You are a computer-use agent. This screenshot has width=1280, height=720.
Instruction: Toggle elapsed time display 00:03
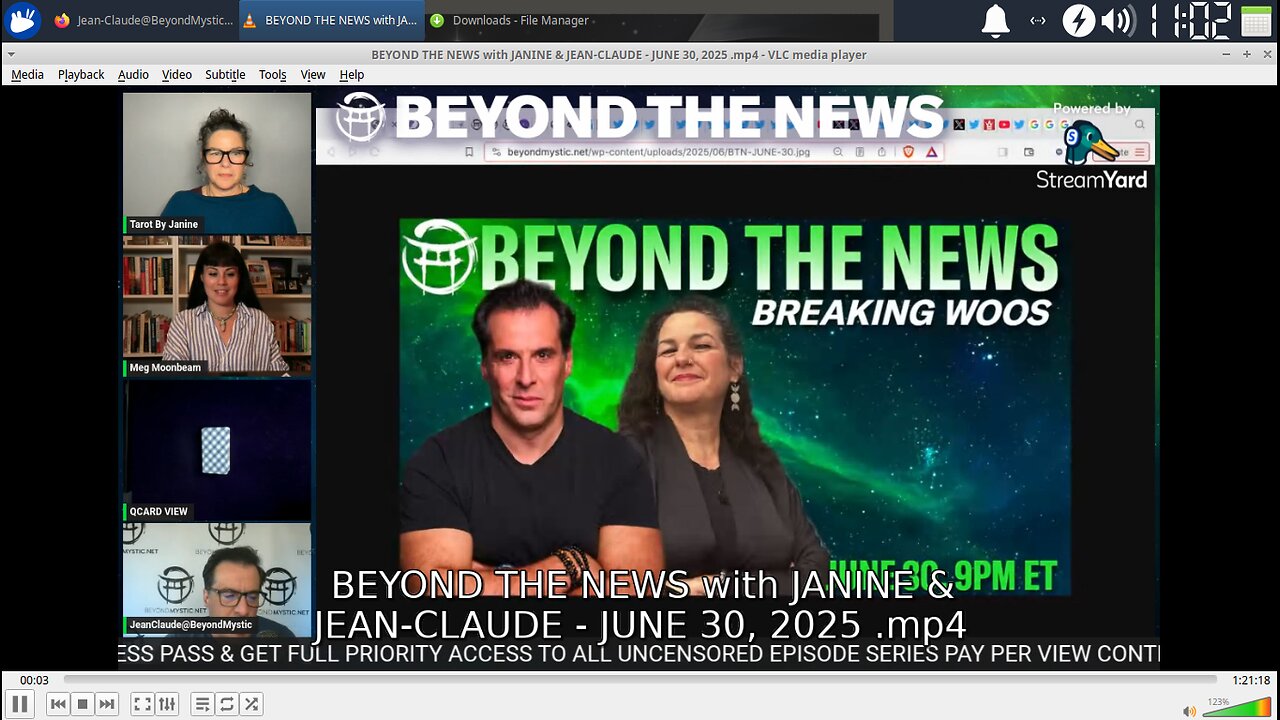[x=34, y=681]
